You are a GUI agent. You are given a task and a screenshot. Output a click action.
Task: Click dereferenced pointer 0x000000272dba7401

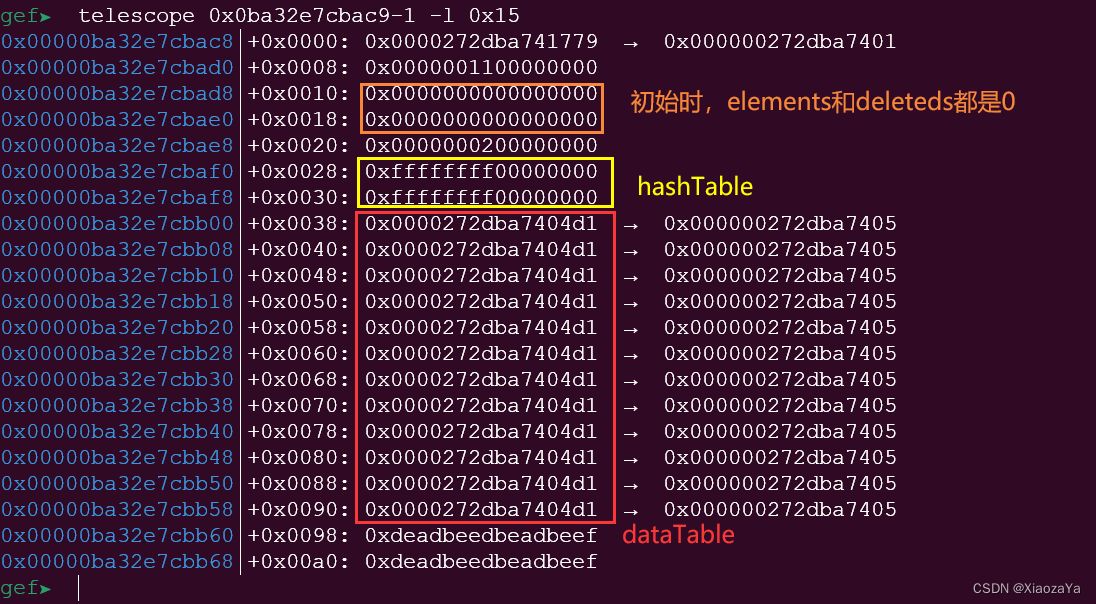(x=780, y=42)
